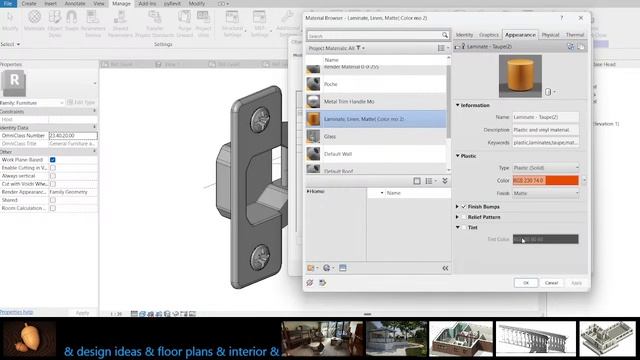Open the File menu tab
This screenshot has width=640, height=360.
[8, 3]
